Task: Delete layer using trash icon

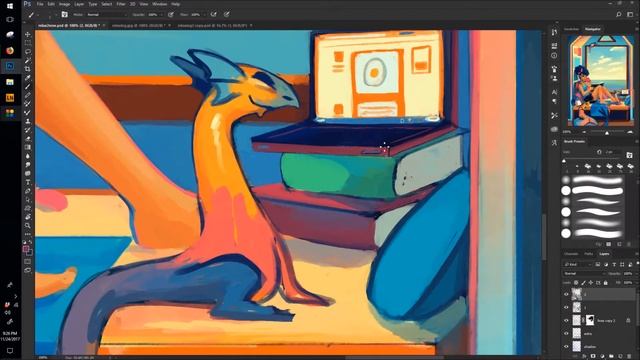Action: pos(629,356)
